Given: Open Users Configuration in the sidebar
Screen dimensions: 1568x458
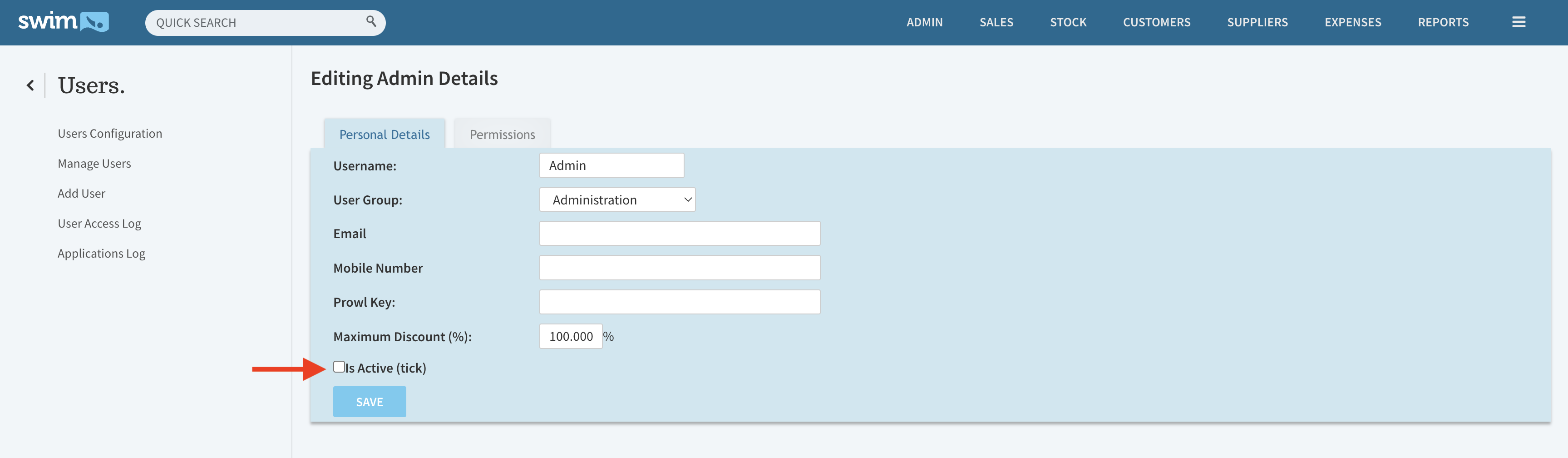Looking at the screenshot, I should pyautogui.click(x=109, y=134).
